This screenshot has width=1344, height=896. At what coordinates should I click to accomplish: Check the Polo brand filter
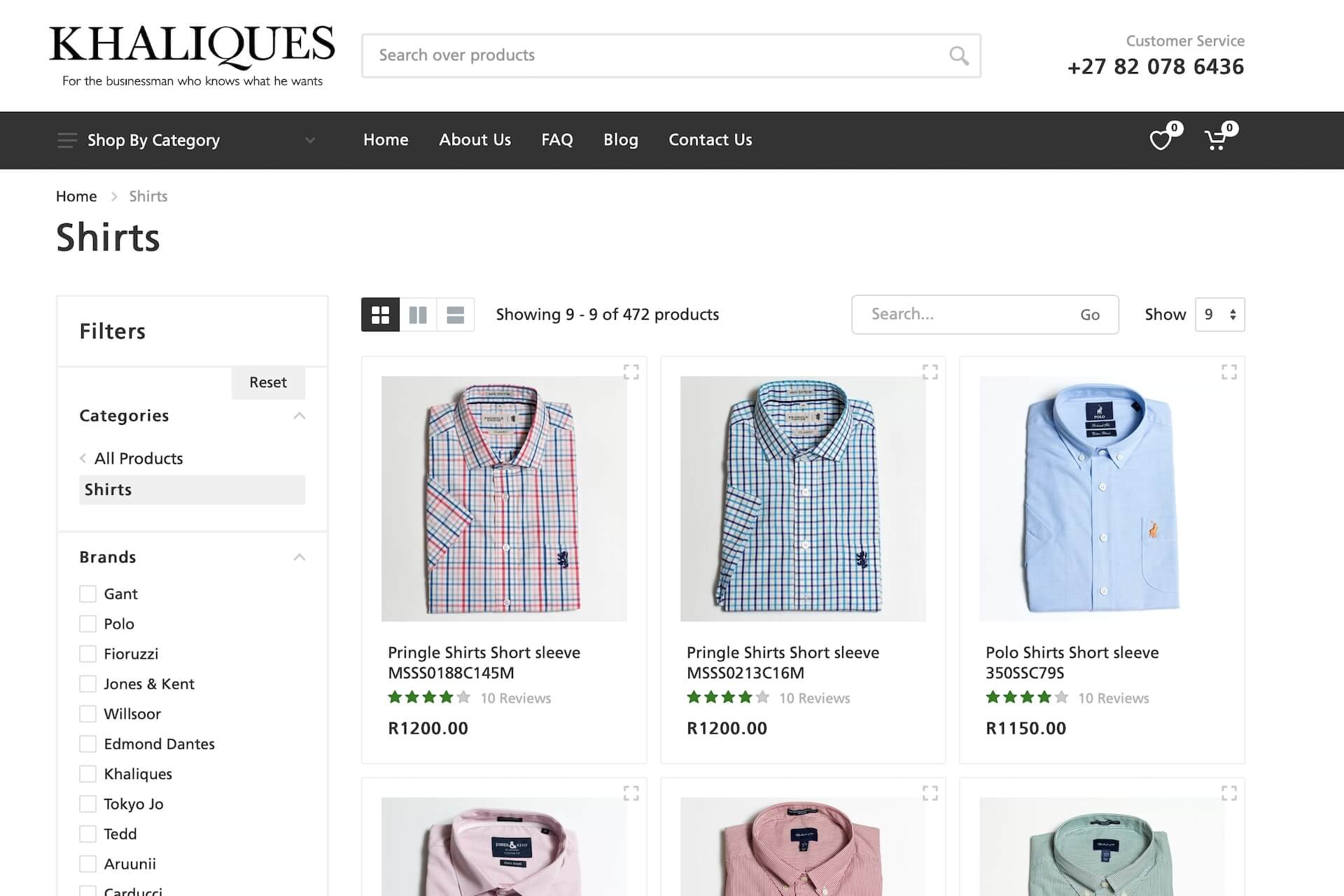tap(87, 624)
